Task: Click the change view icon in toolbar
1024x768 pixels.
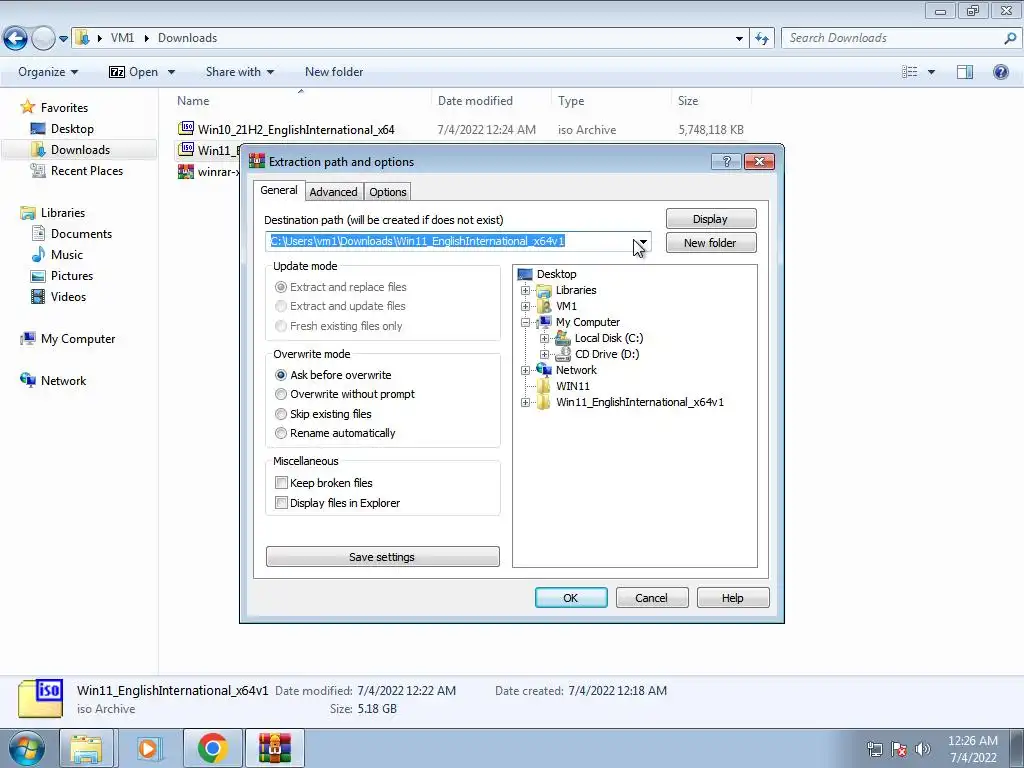Action: pos(910,72)
